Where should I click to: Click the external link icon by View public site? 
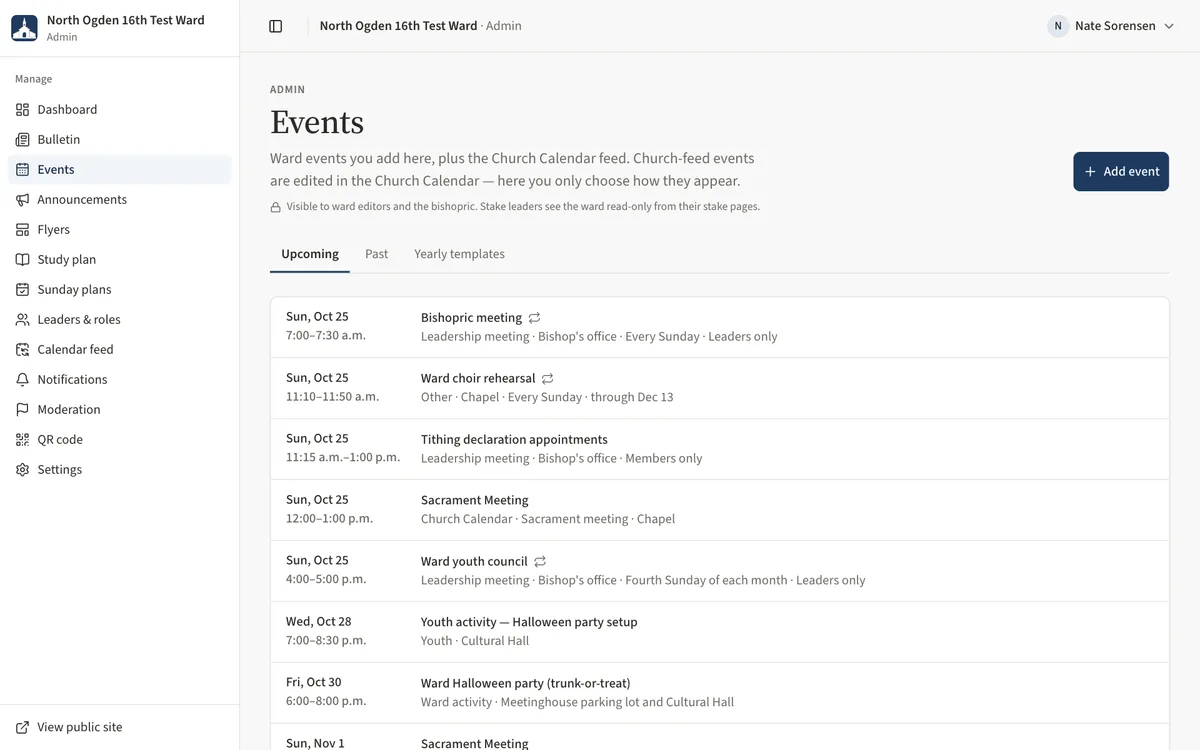(x=22, y=728)
